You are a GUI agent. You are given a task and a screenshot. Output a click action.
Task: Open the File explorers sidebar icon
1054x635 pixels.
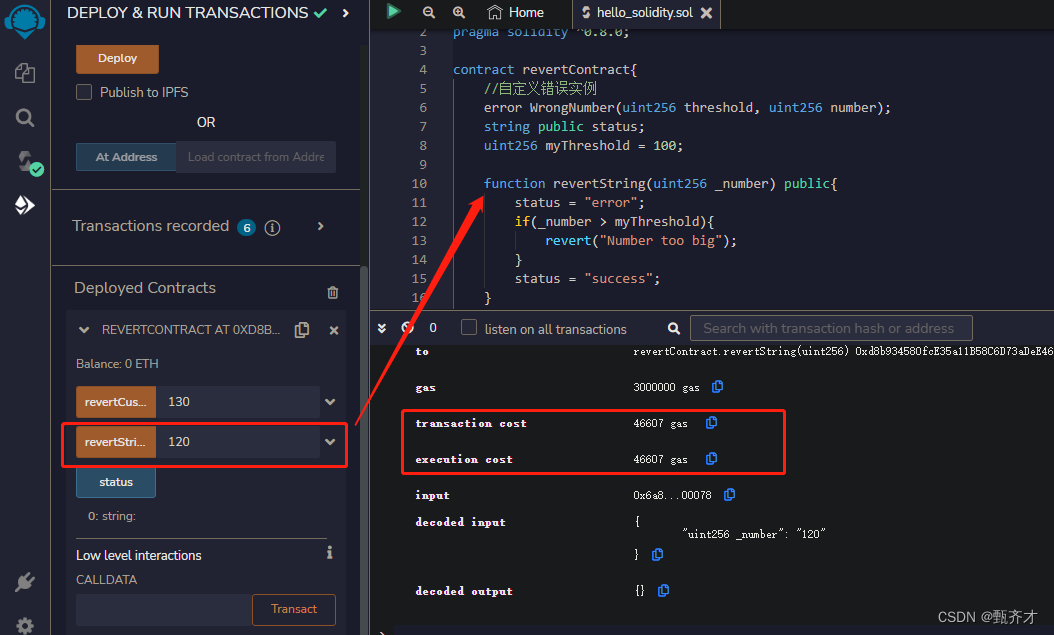25,73
